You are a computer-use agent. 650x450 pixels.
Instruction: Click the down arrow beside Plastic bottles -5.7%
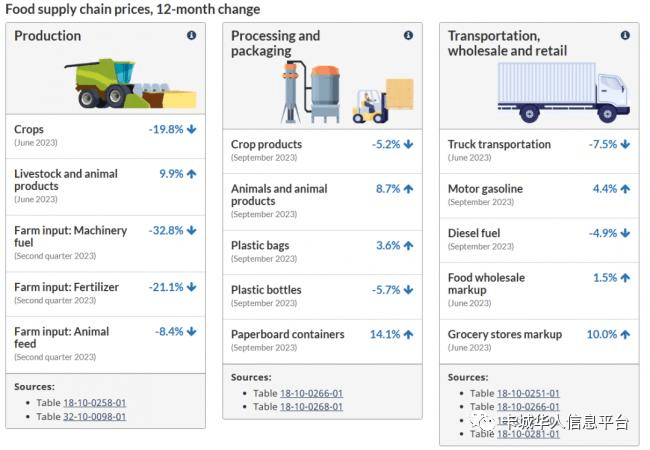pyautogui.click(x=408, y=290)
